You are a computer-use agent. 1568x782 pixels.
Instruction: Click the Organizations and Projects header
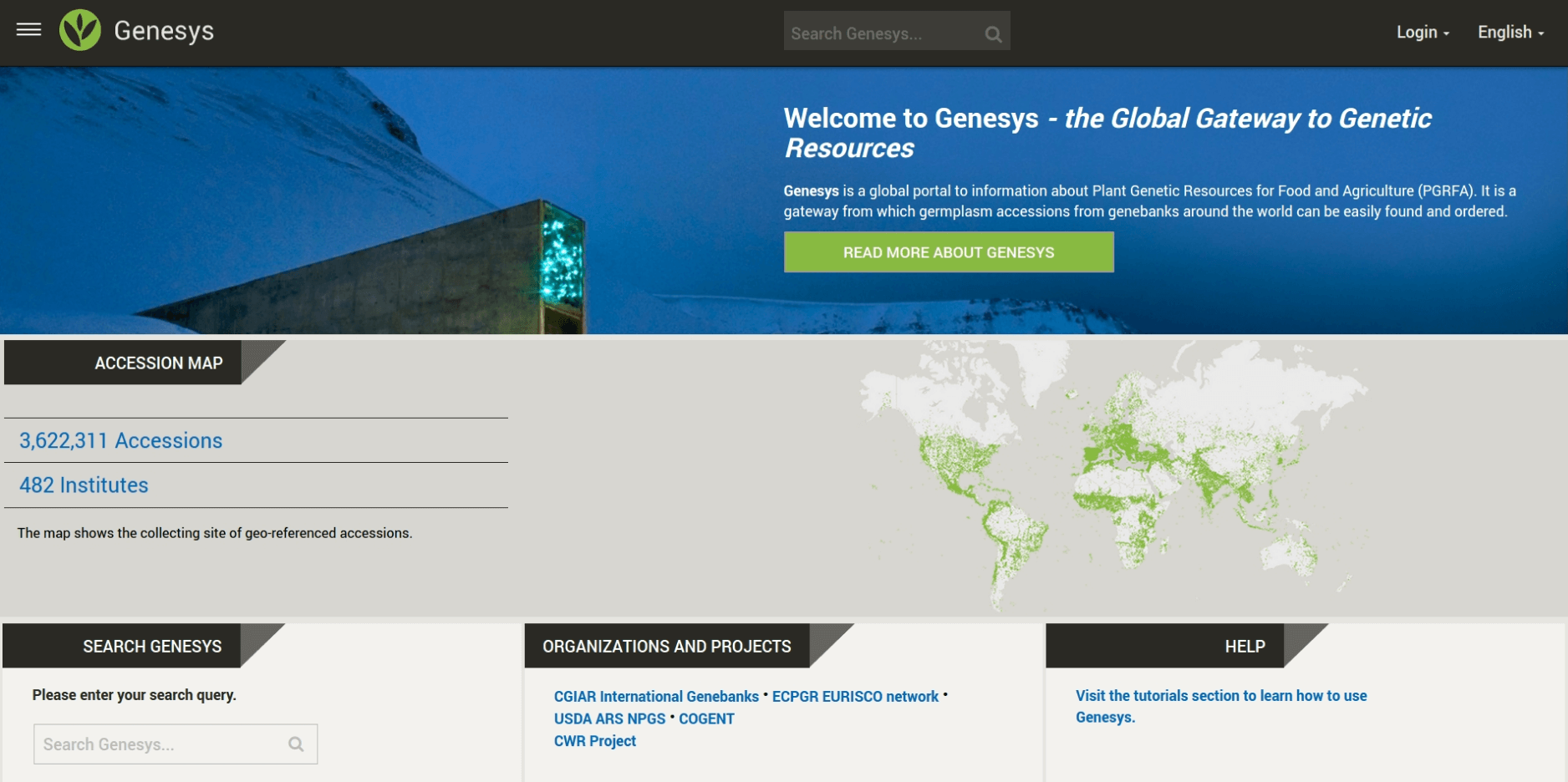(x=667, y=646)
